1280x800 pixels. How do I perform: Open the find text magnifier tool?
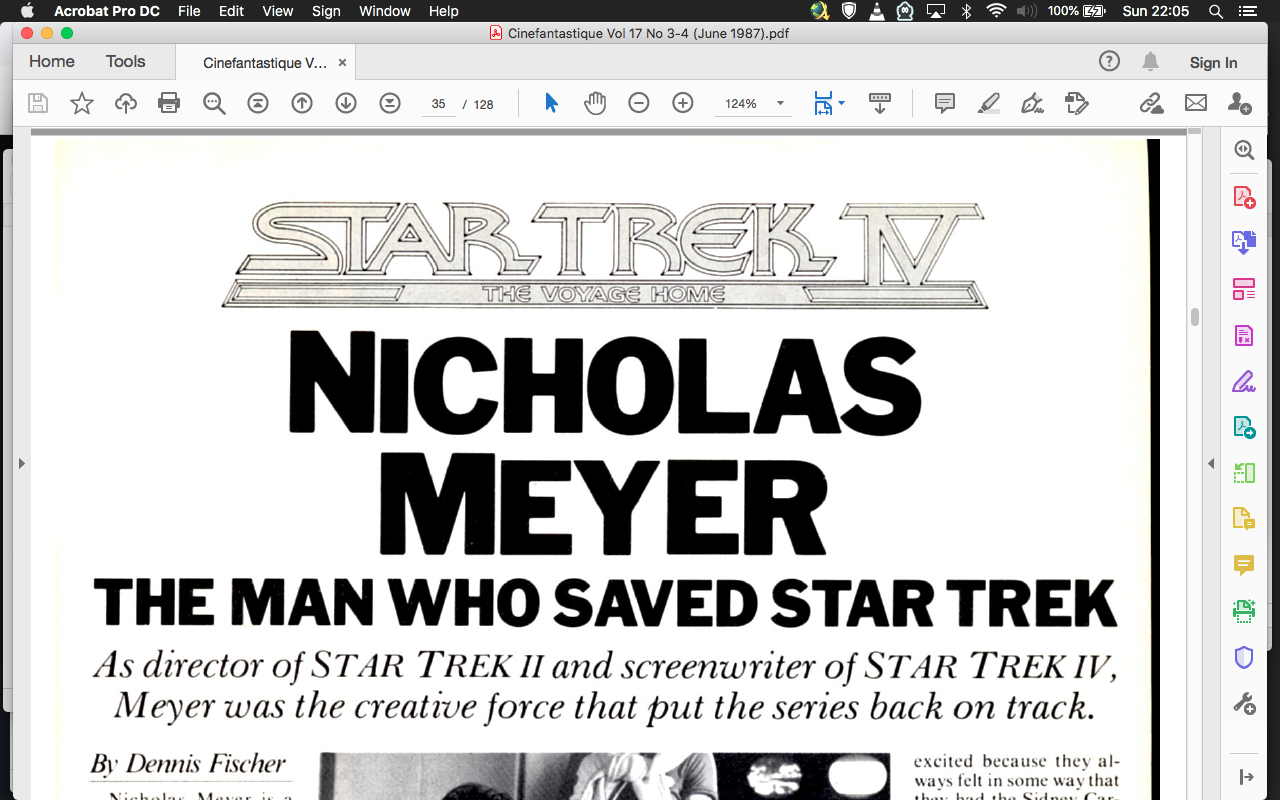pos(214,103)
